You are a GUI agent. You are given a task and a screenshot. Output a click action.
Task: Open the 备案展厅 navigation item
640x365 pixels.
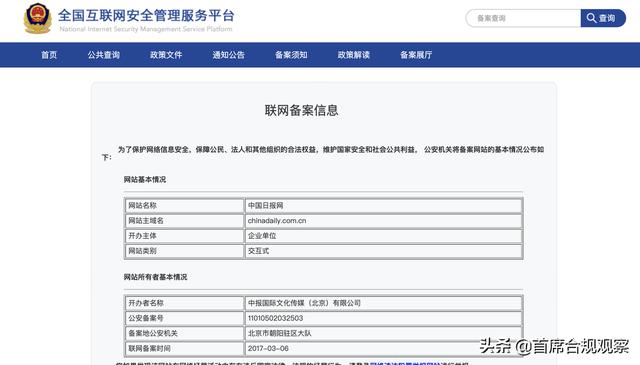click(416, 55)
